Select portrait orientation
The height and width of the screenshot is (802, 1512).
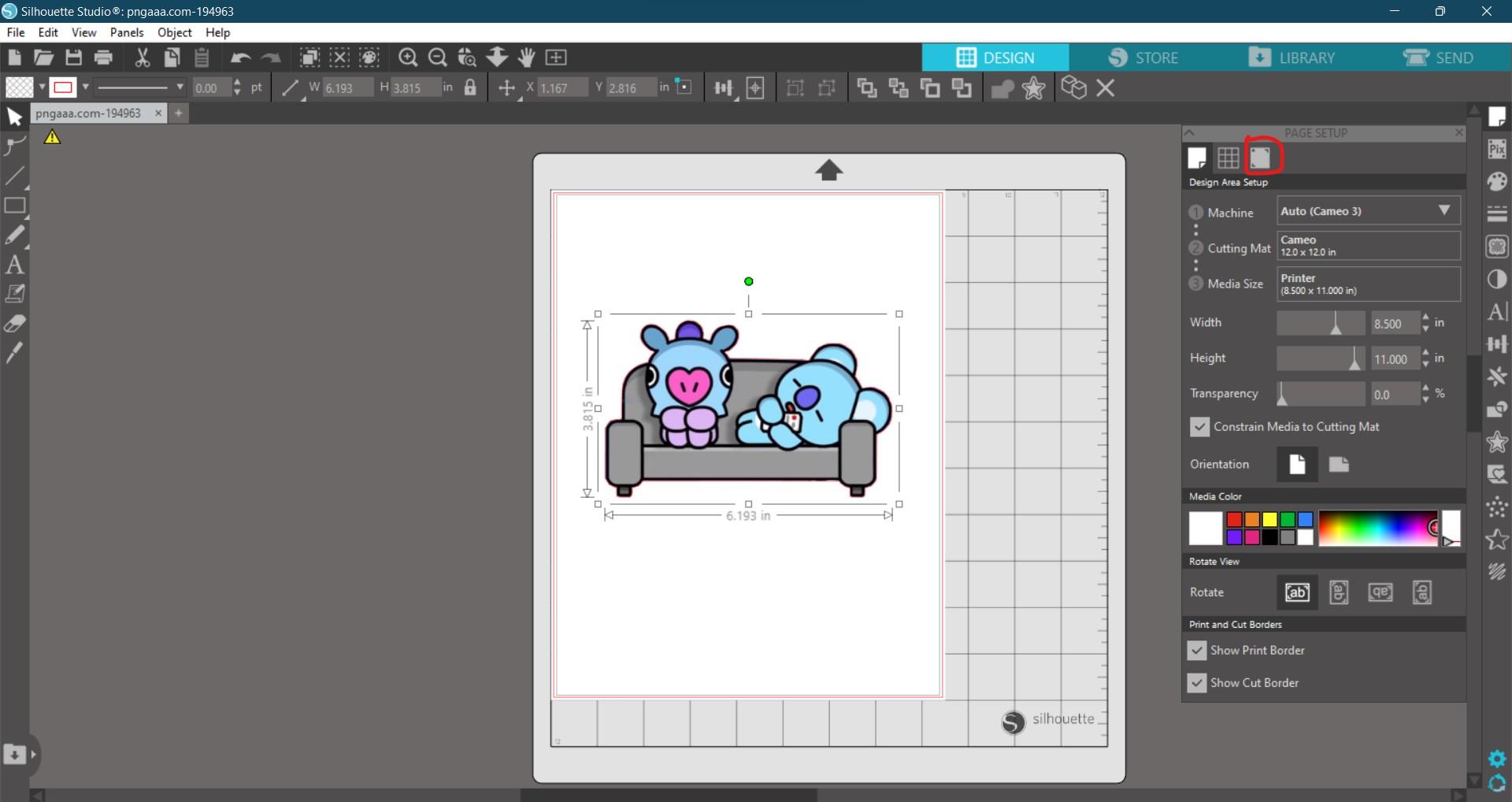pos(1297,464)
